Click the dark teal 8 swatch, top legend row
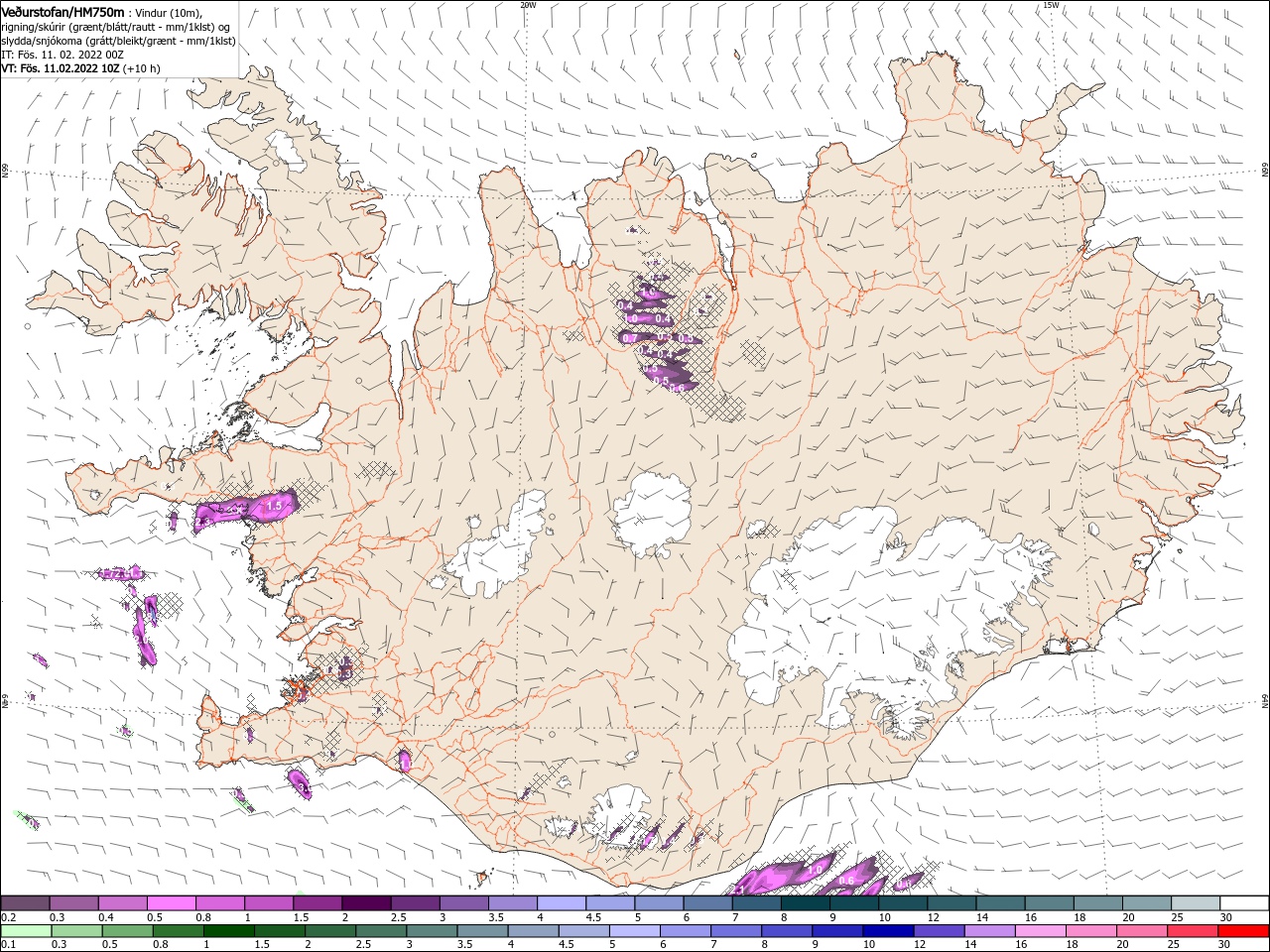The width and height of the screenshot is (1270, 952). pos(805,903)
